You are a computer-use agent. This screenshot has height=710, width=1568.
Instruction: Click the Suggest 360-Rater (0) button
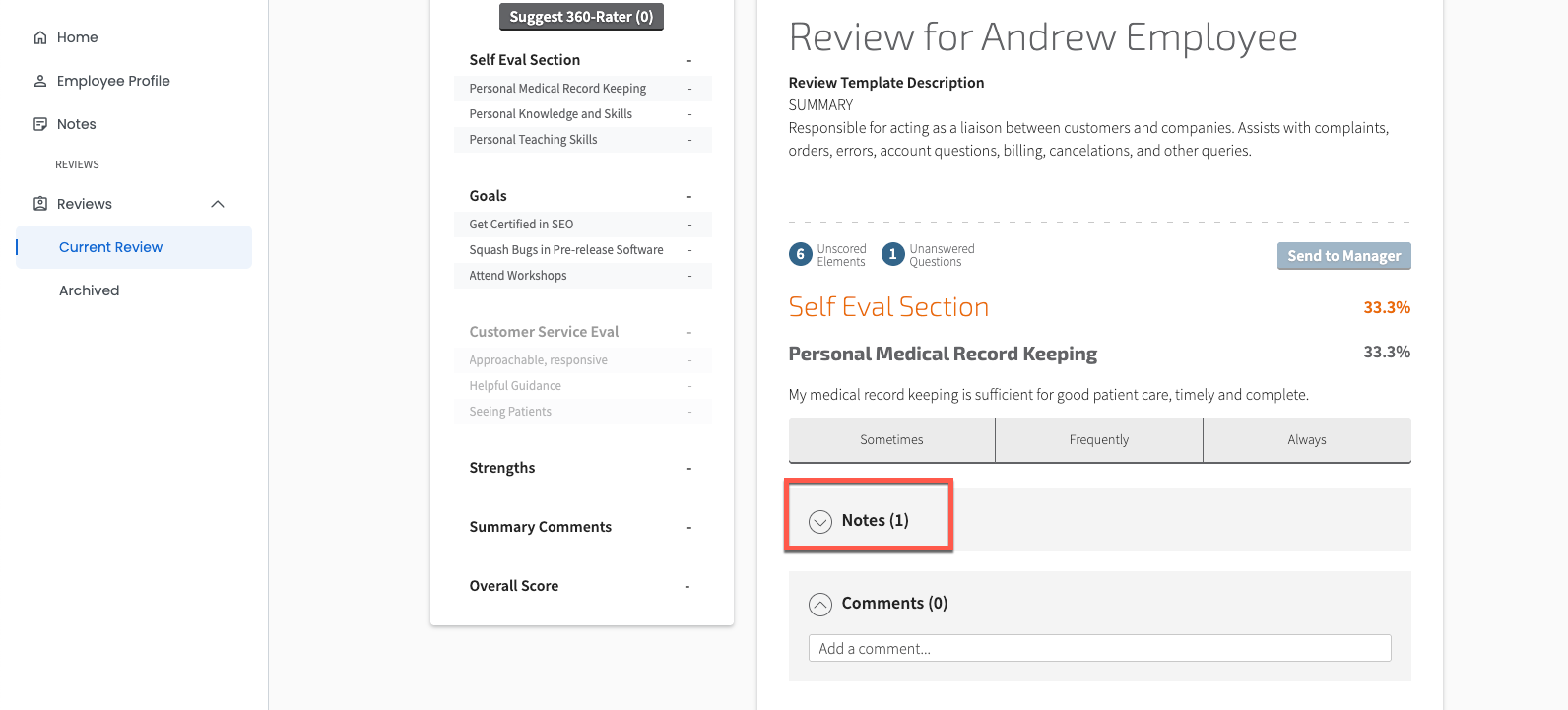[x=581, y=17]
